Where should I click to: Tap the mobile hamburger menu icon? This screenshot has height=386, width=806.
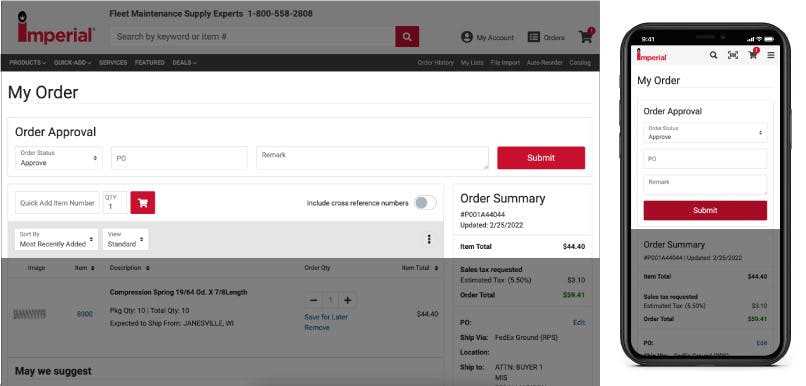tap(771, 55)
